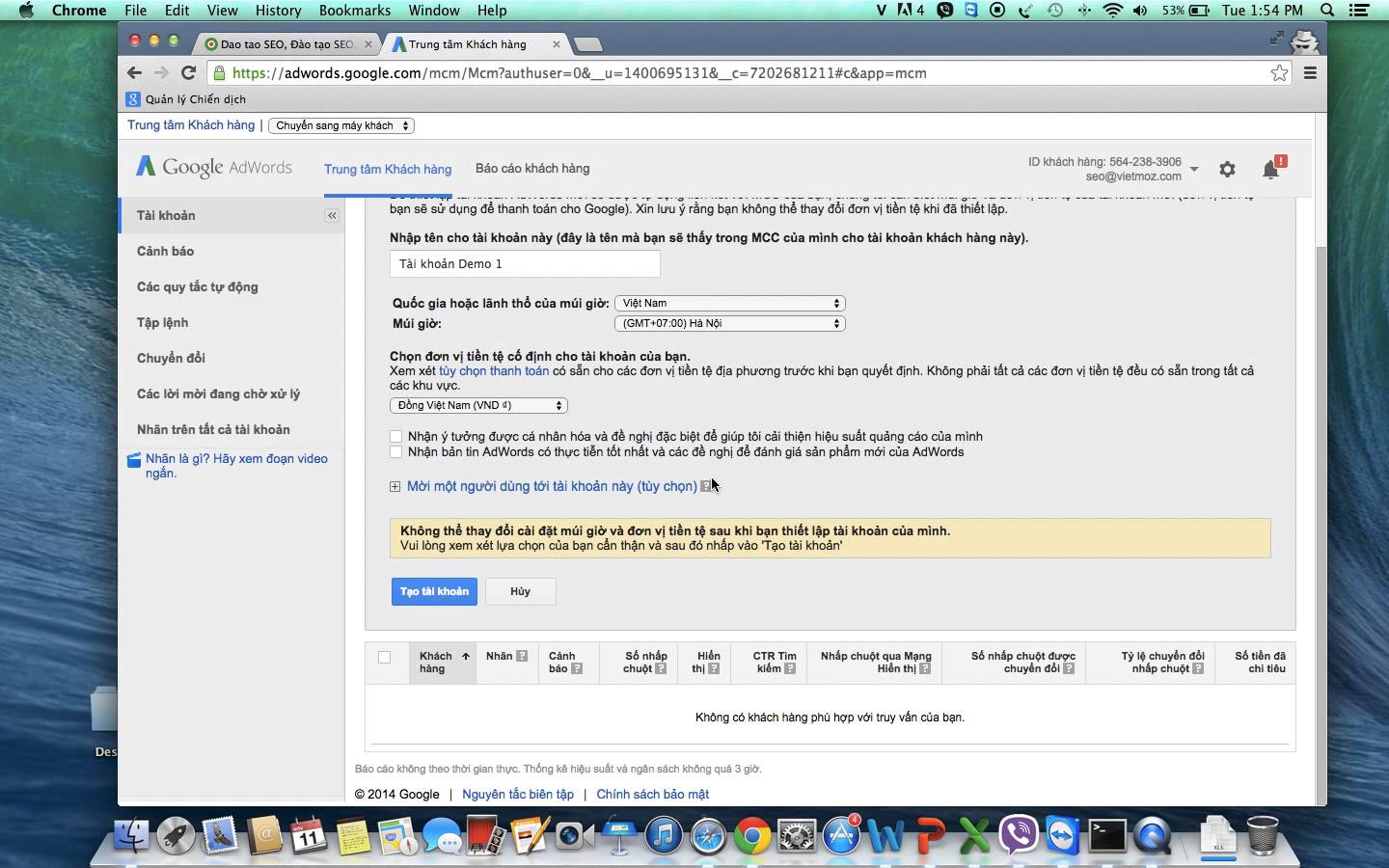The height and width of the screenshot is (868, 1389).
Task: Switch to Báo cáo khách hàng tab
Action: click(532, 169)
